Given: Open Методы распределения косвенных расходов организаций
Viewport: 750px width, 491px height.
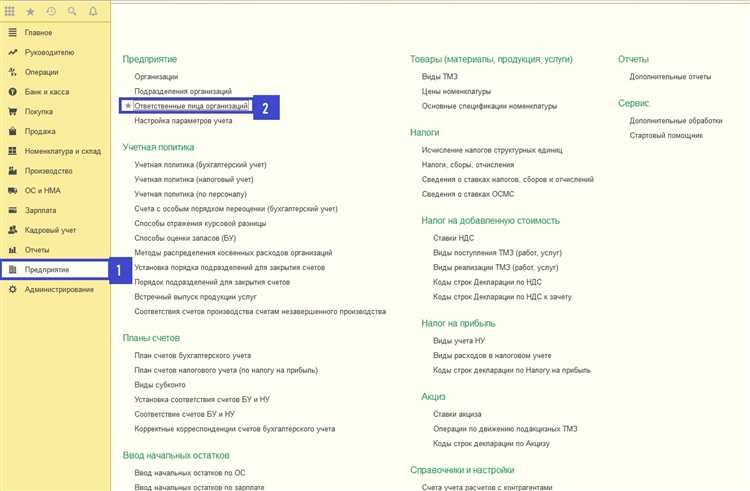Looking at the screenshot, I should point(233,252).
